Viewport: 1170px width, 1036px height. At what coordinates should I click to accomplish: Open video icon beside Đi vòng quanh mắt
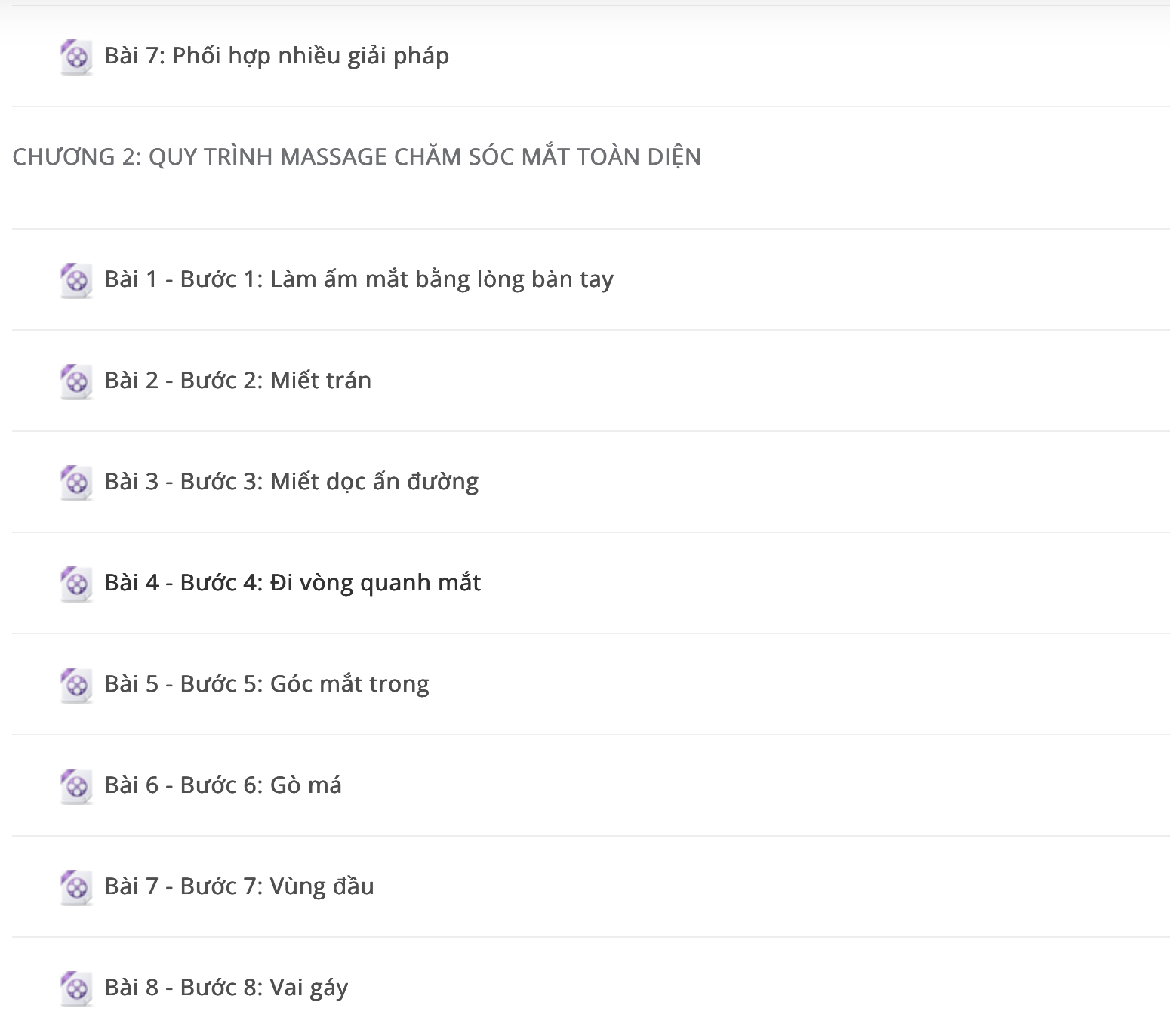[76, 584]
